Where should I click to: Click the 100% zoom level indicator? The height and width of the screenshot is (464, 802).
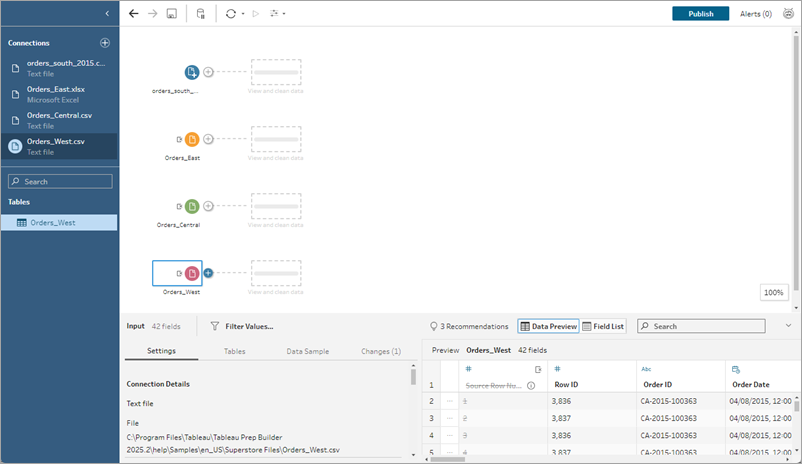pyautogui.click(x=773, y=293)
